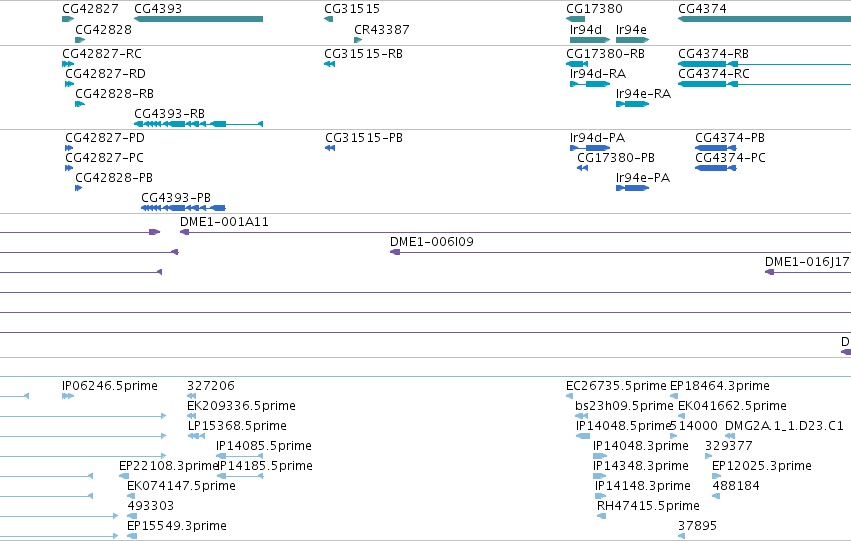Select transcript CG42828-RB
851x541 pixels.
[80, 104]
